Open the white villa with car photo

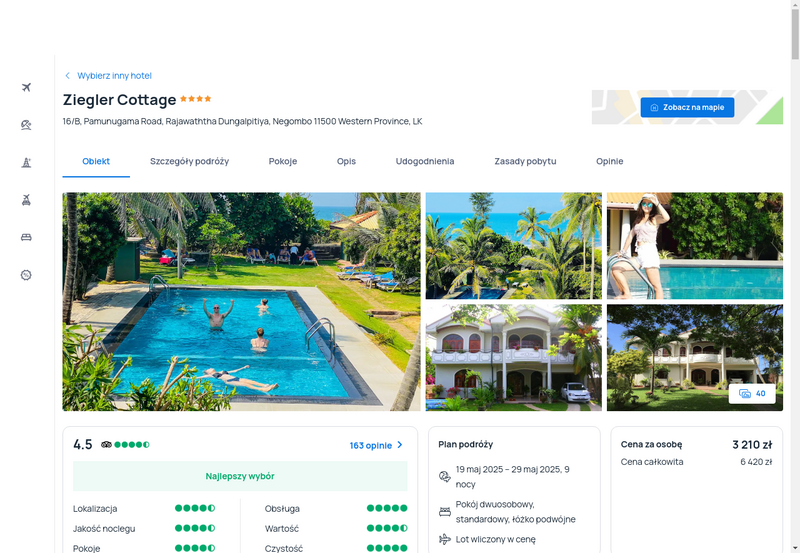(514, 358)
